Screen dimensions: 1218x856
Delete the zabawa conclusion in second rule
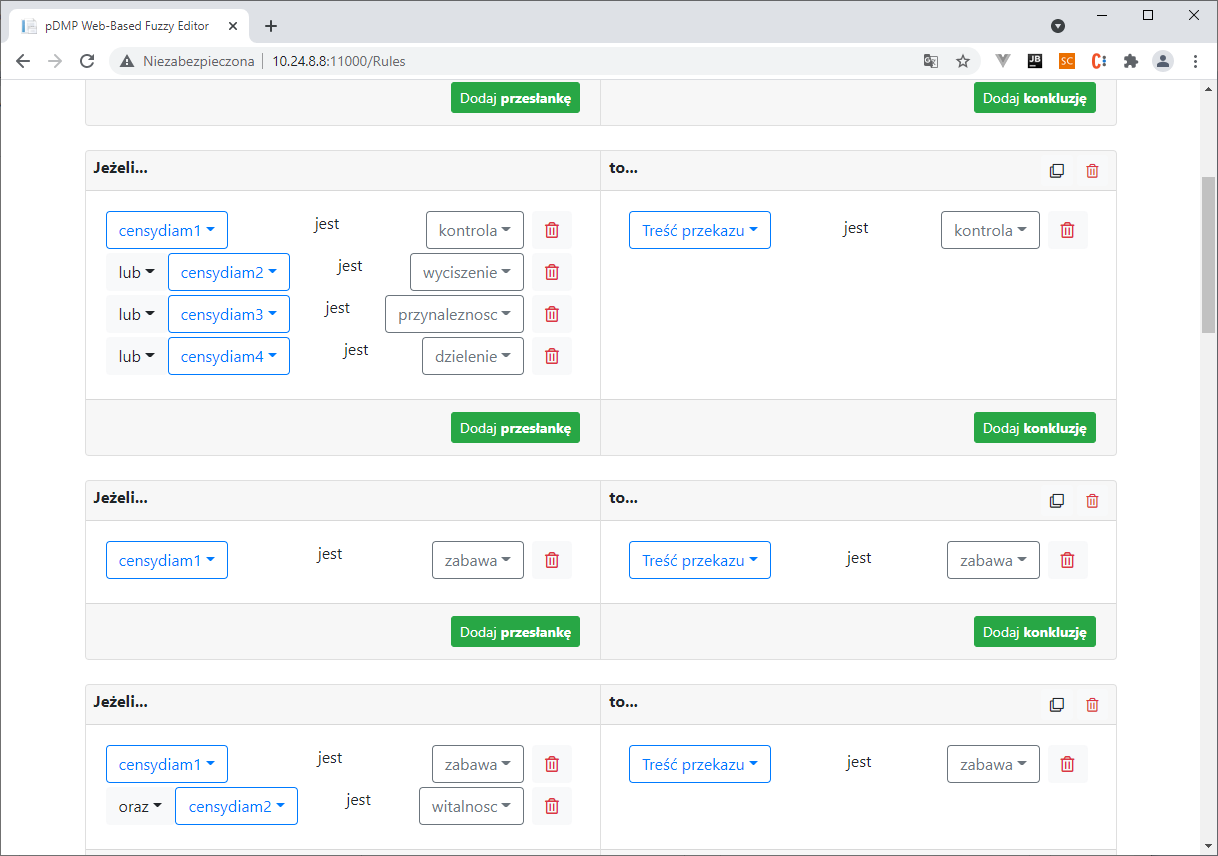[x=1067, y=560]
